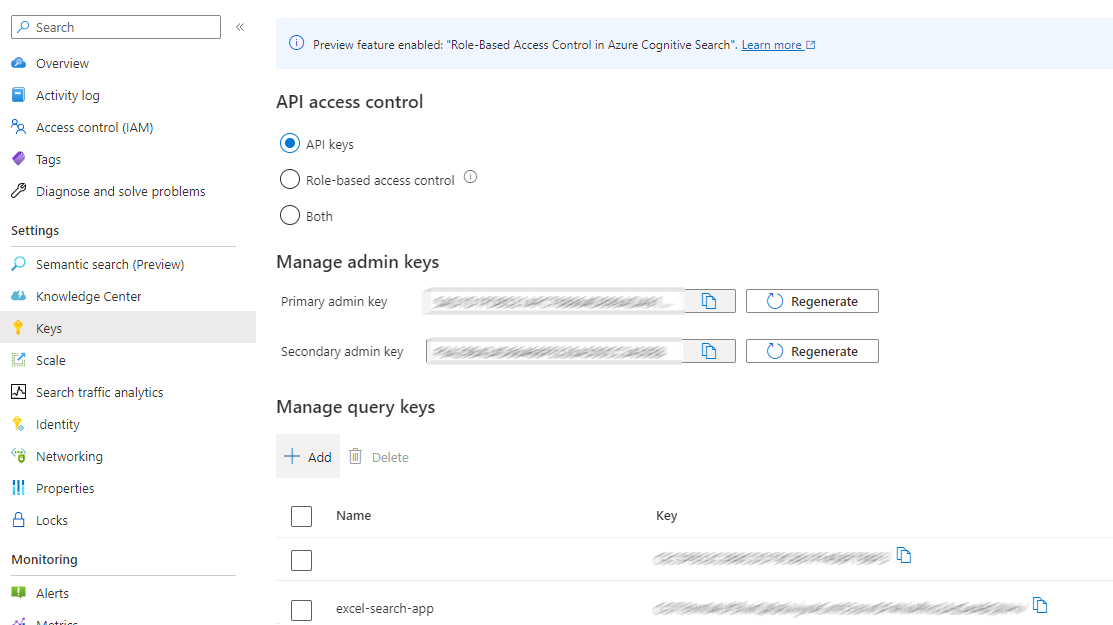Click the Access control (IAM) people icon
Screen dimensions: 1113x625
coord(19,127)
